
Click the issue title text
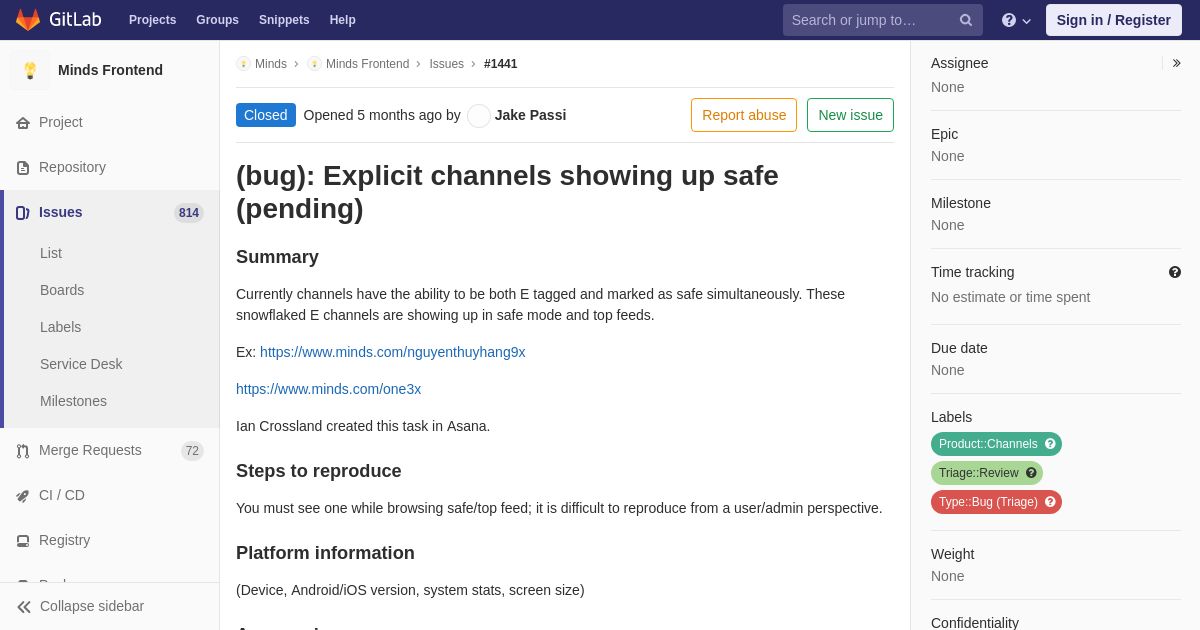(x=507, y=192)
